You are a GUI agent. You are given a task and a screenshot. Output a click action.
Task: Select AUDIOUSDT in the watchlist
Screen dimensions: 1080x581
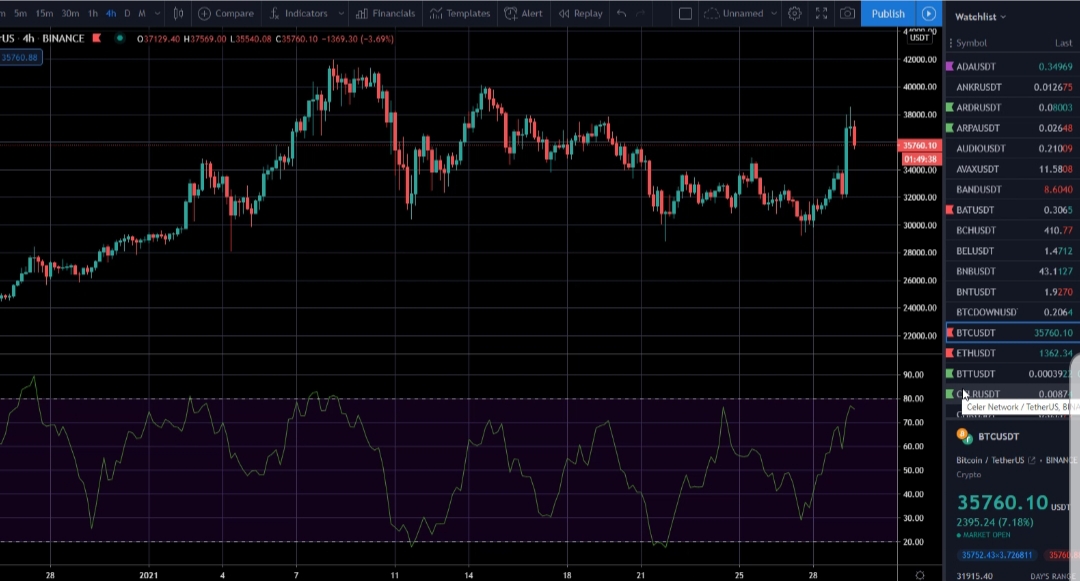click(x=1012, y=148)
